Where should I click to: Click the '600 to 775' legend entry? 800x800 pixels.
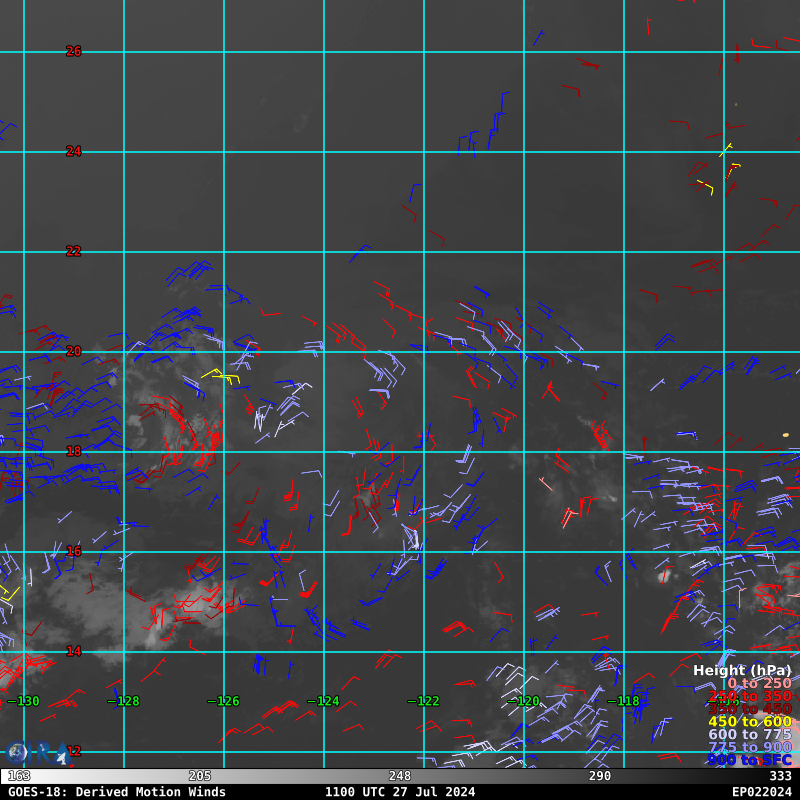pyautogui.click(x=749, y=735)
